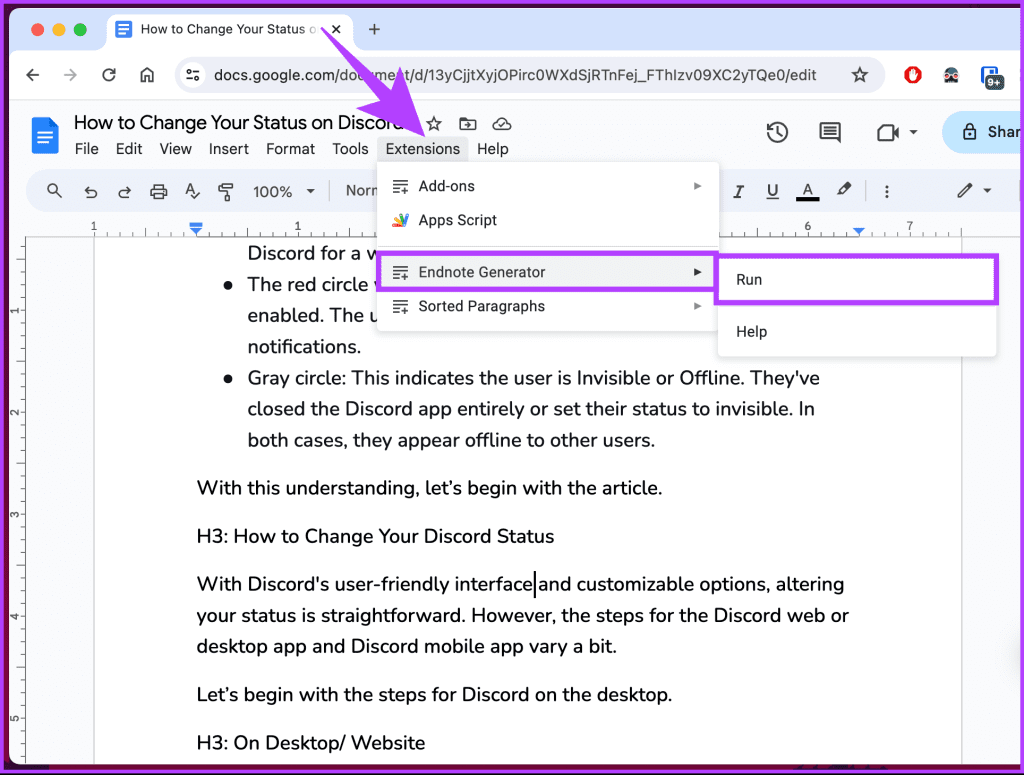Star this document
Screen dimensions: 1024x775
pyautogui.click(x=434, y=124)
